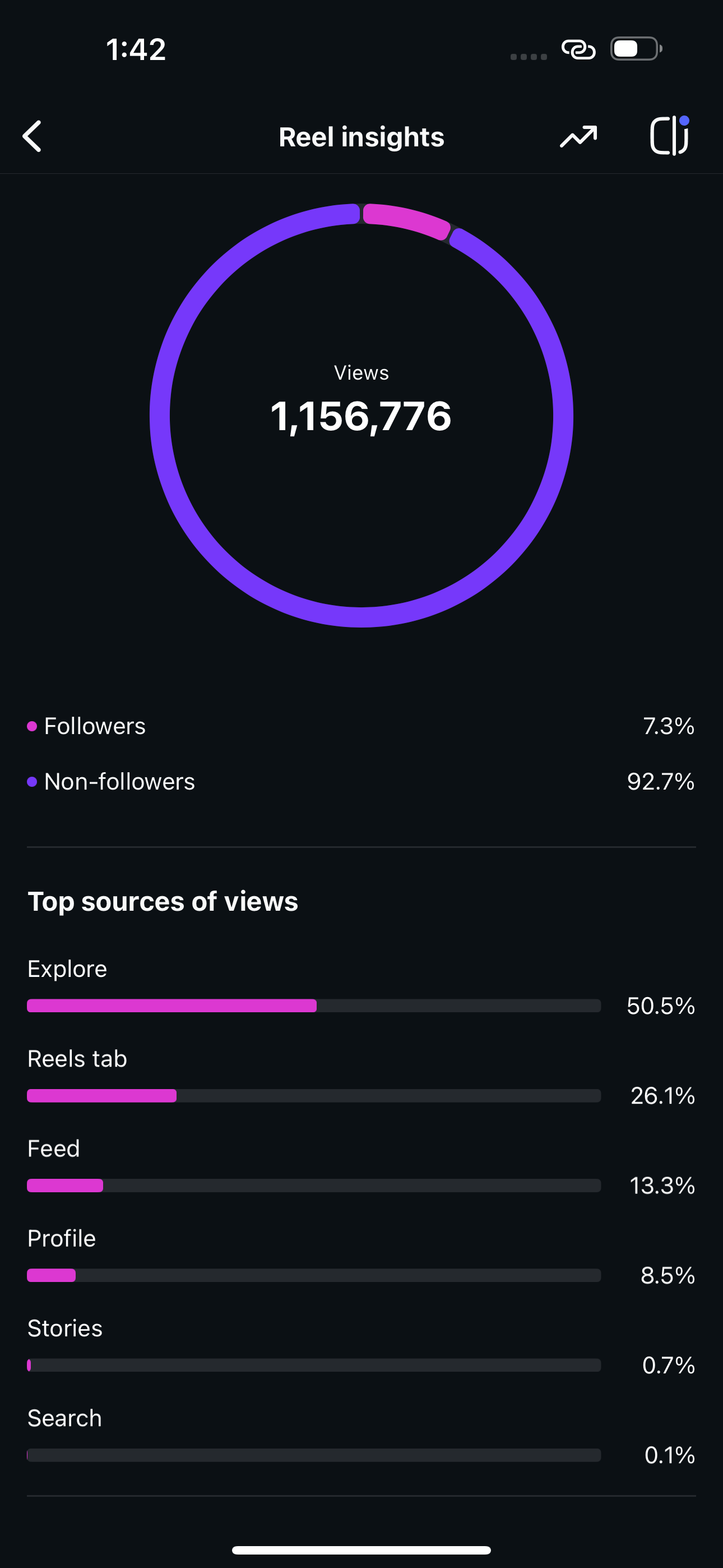Tap the Feed views progress bar
Image resolution: width=723 pixels, height=1568 pixels.
click(x=314, y=1185)
